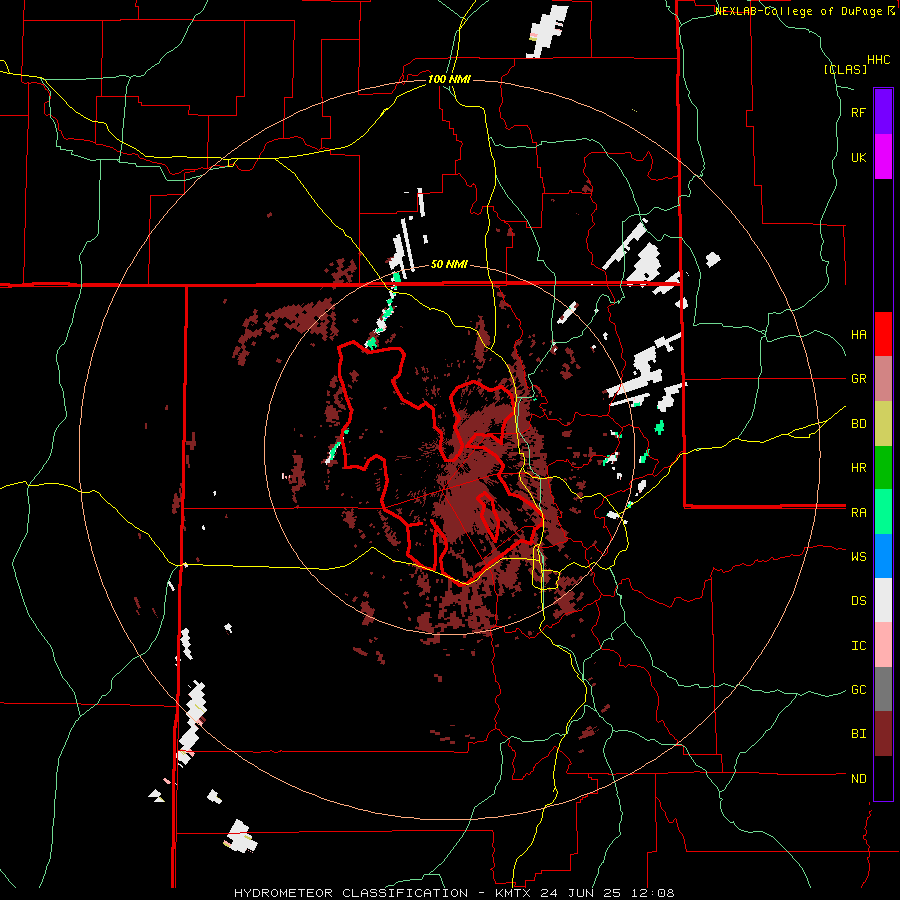Screen dimensions: 900x900
Task: Click the pinkish GR legend swatch
Action: [883, 379]
